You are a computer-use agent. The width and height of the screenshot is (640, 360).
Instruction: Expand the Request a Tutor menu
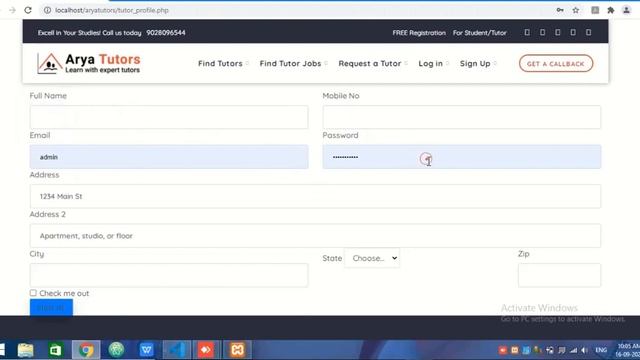click(373, 63)
